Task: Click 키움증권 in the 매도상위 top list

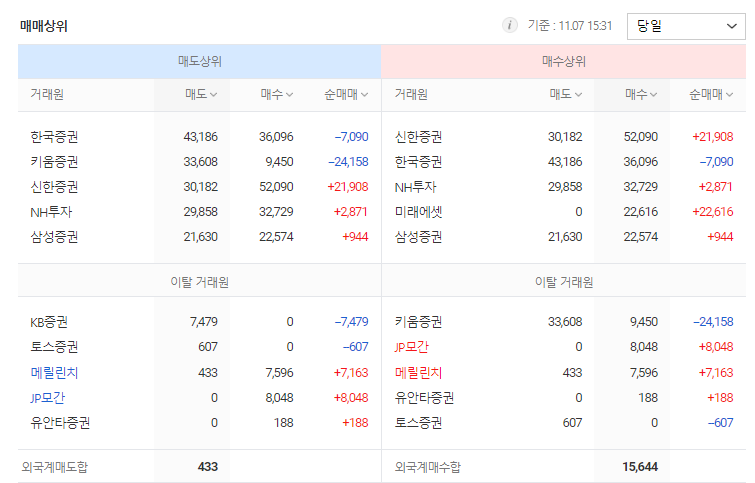Action: coord(54,162)
